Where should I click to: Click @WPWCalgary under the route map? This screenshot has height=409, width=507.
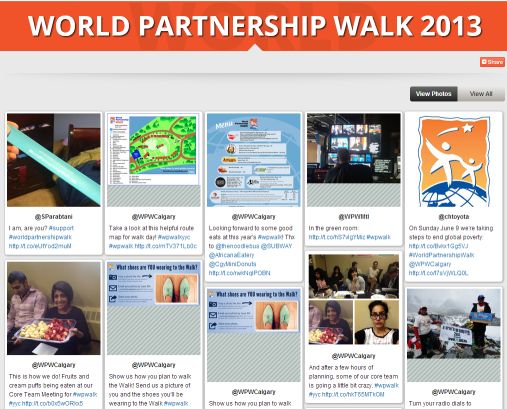154,217
